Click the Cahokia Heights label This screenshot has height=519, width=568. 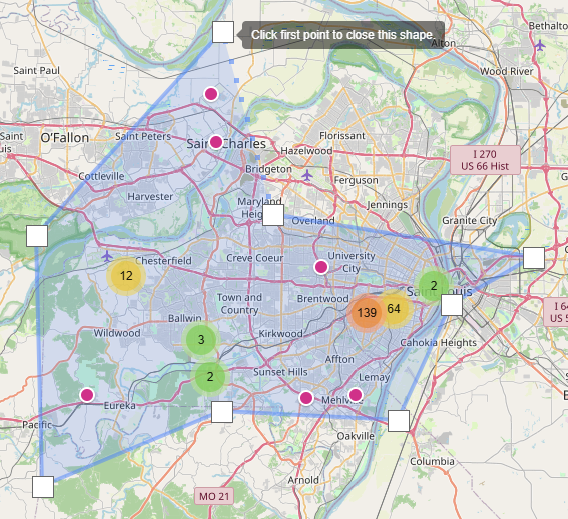439,343
